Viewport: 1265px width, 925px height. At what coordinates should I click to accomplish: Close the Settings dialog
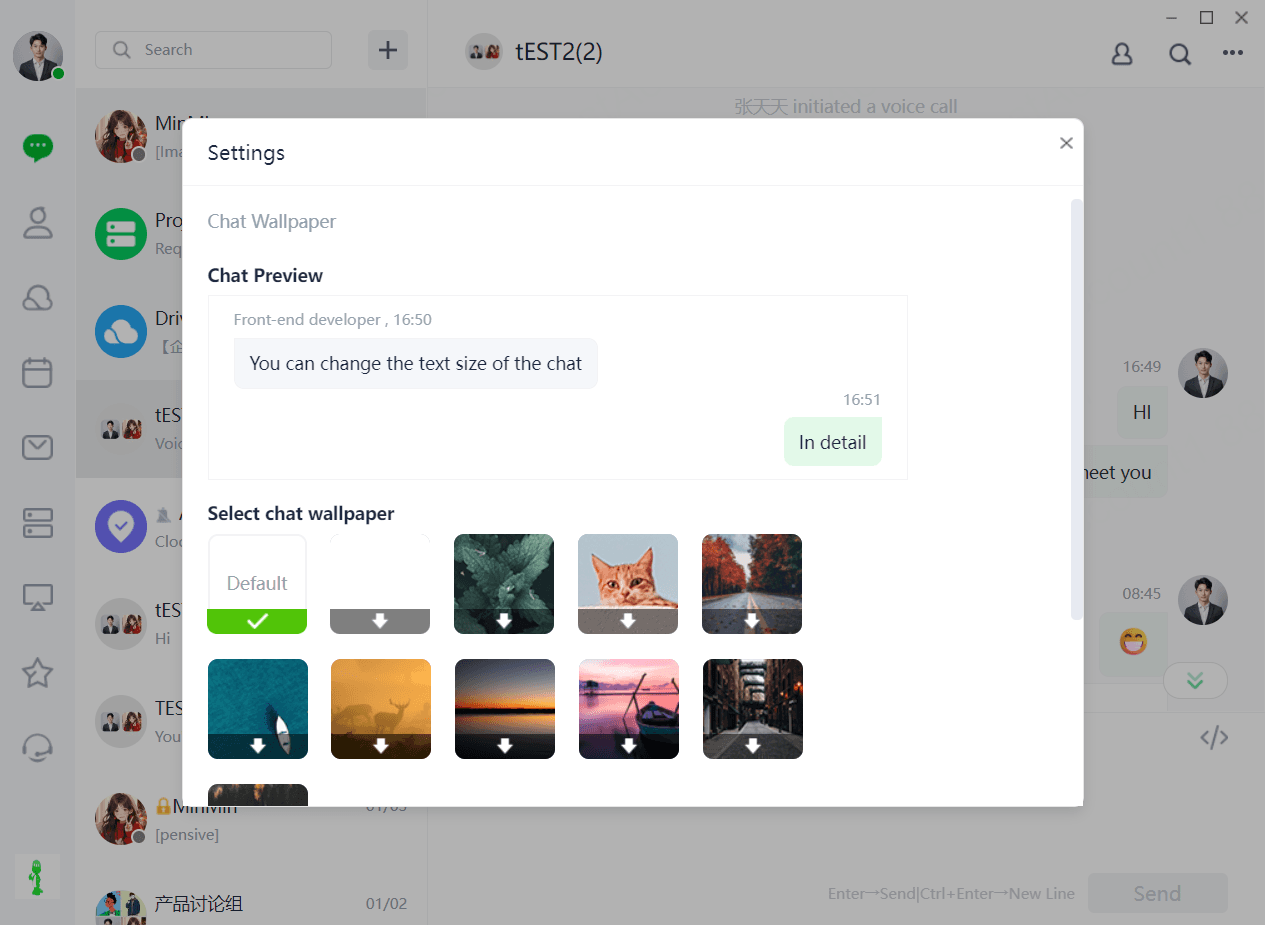pos(1066,143)
